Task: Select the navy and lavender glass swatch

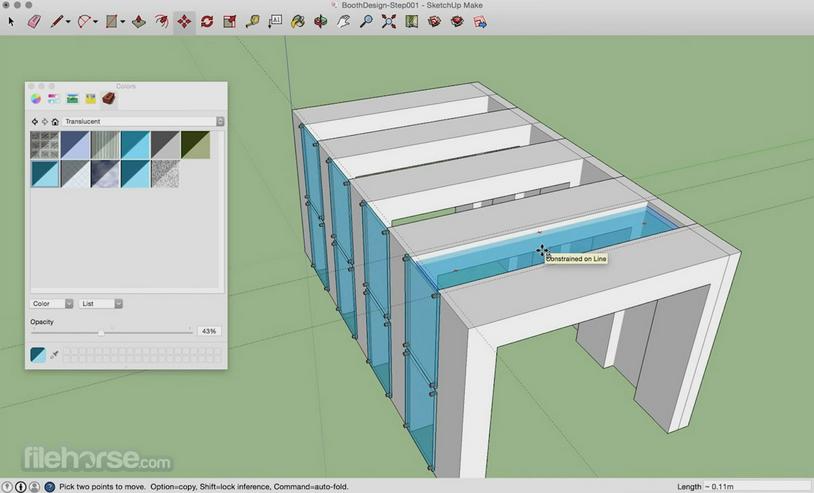Action: click(x=75, y=144)
